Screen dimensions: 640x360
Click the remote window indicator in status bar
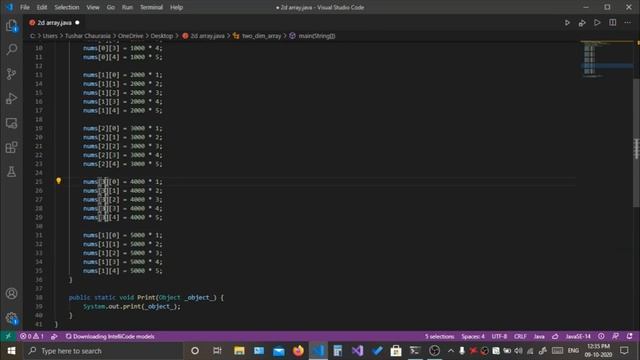point(8,336)
